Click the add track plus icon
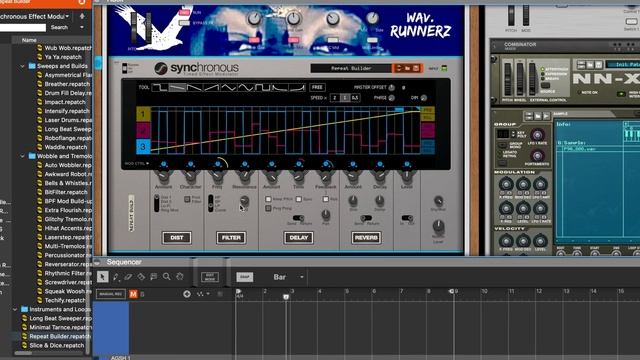640x360 pixels. pos(187,294)
